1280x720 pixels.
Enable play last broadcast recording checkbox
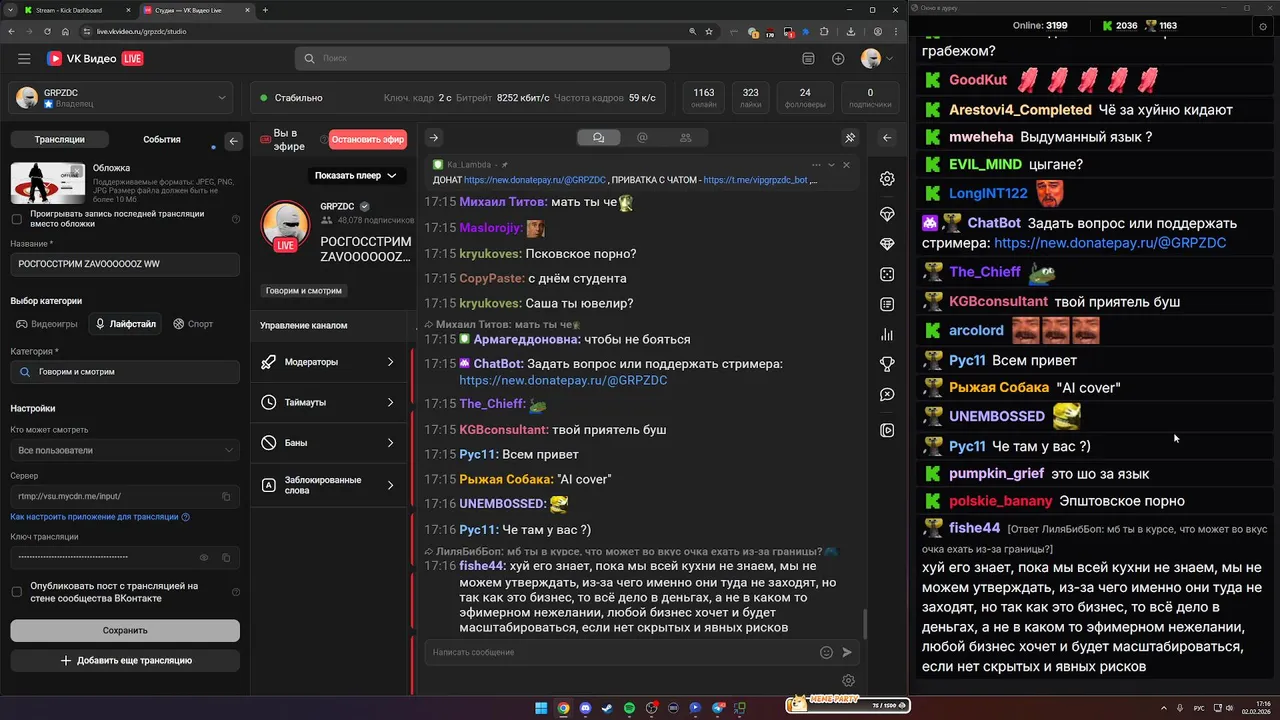16,219
